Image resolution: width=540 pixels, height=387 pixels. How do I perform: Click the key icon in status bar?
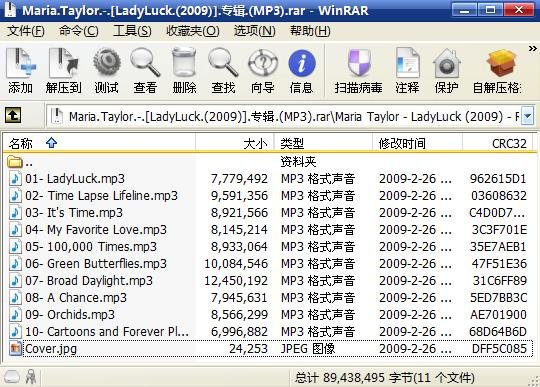31,377
